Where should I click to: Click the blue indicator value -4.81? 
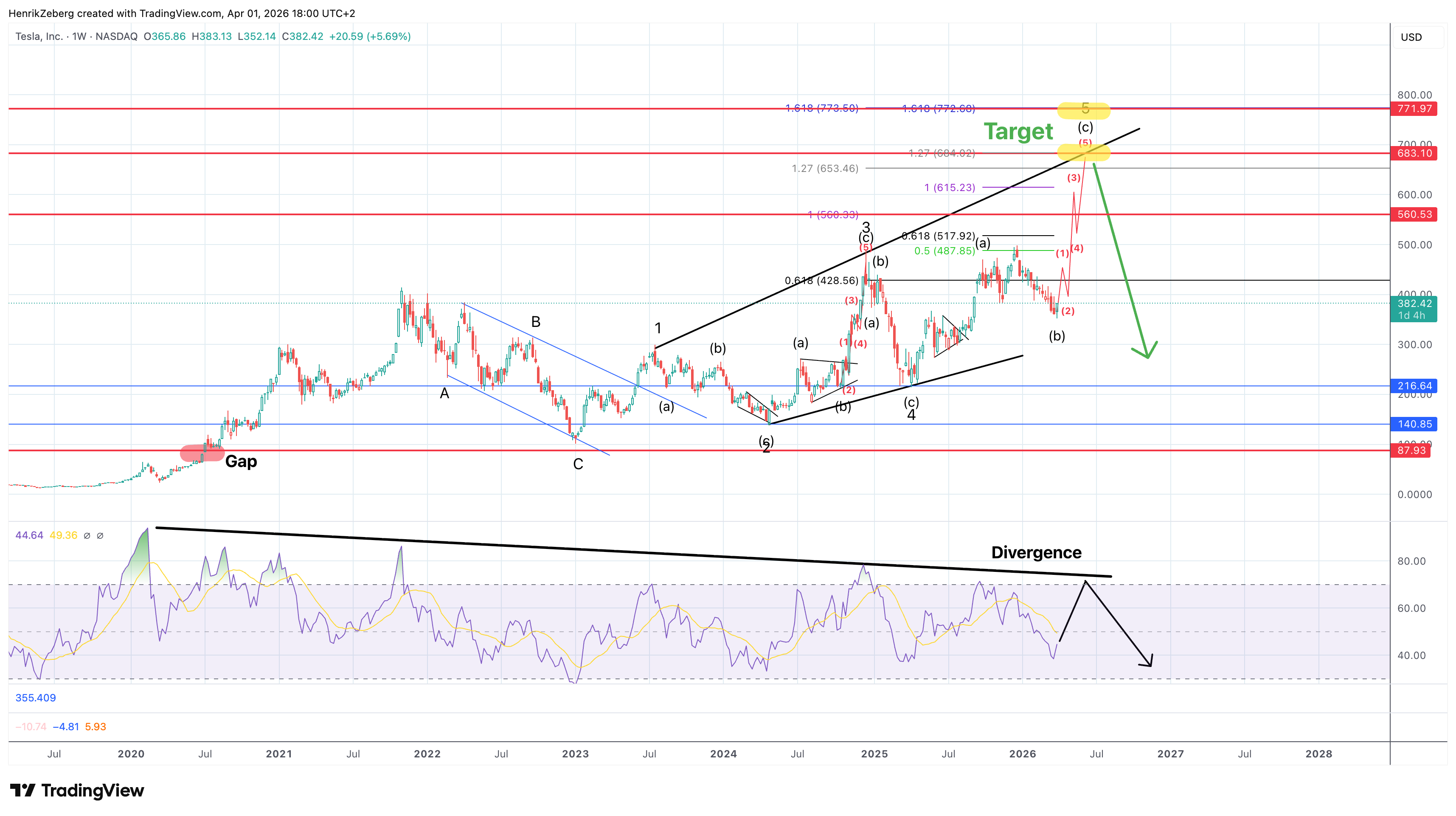65,727
